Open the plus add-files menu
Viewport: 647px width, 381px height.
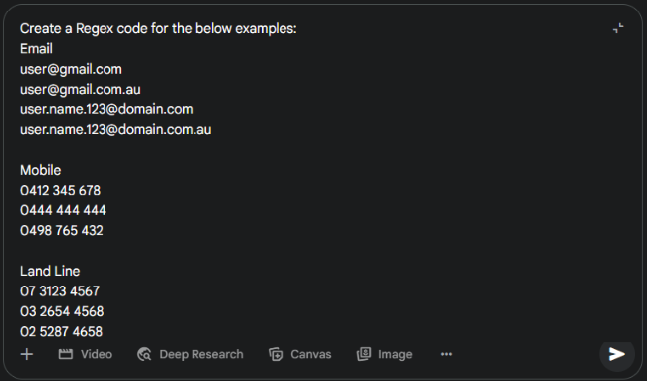27,354
